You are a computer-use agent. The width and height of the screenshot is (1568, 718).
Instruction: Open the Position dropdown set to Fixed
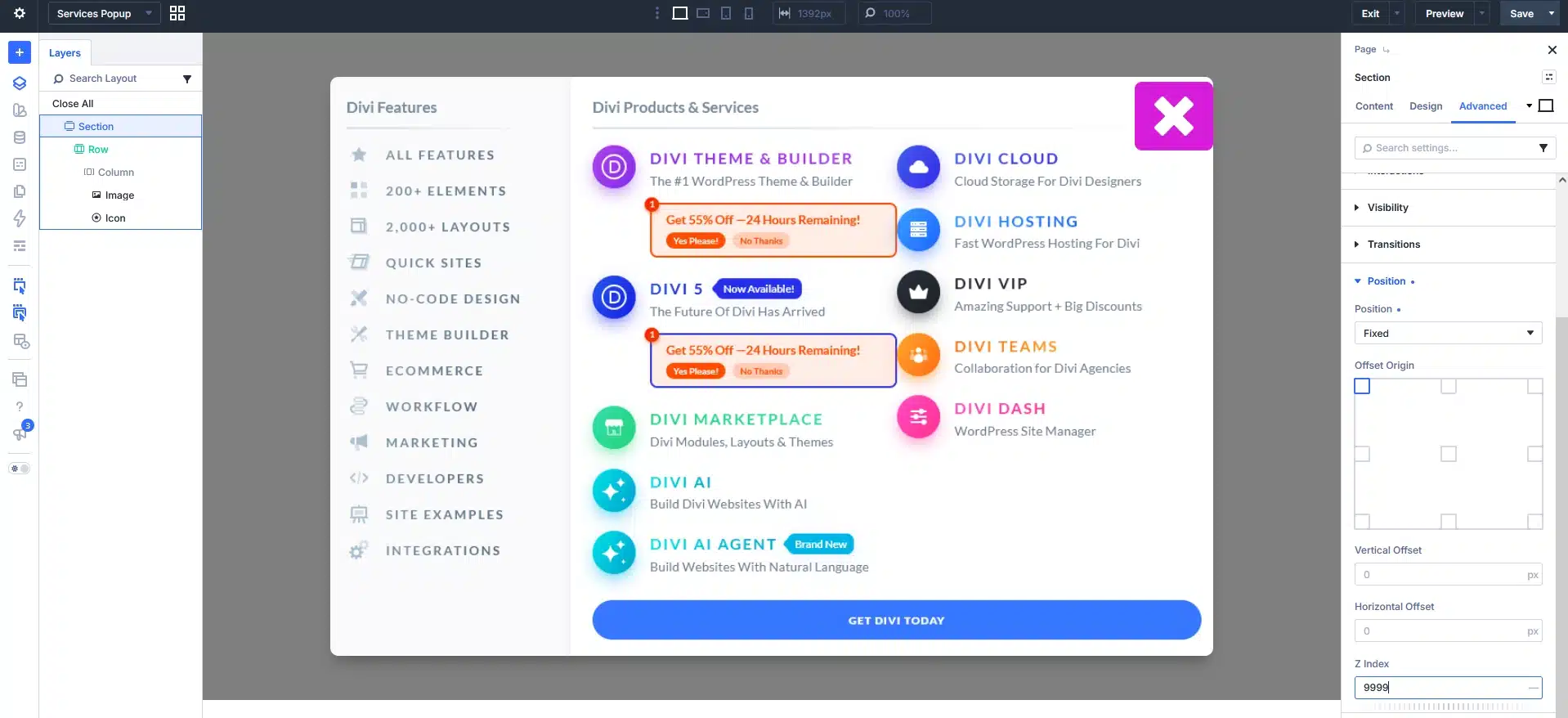click(1448, 333)
